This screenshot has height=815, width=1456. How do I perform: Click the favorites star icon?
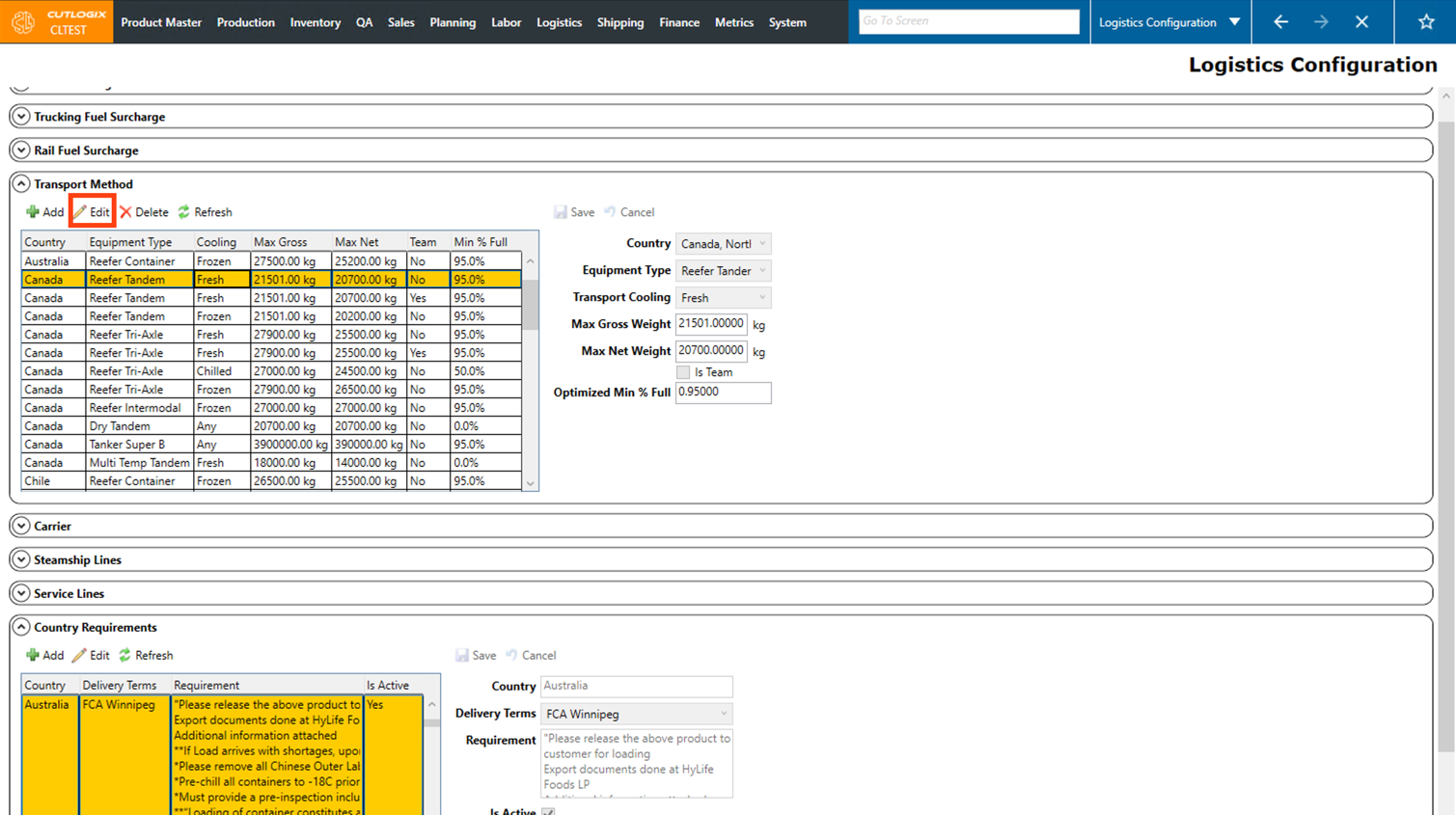1425,22
